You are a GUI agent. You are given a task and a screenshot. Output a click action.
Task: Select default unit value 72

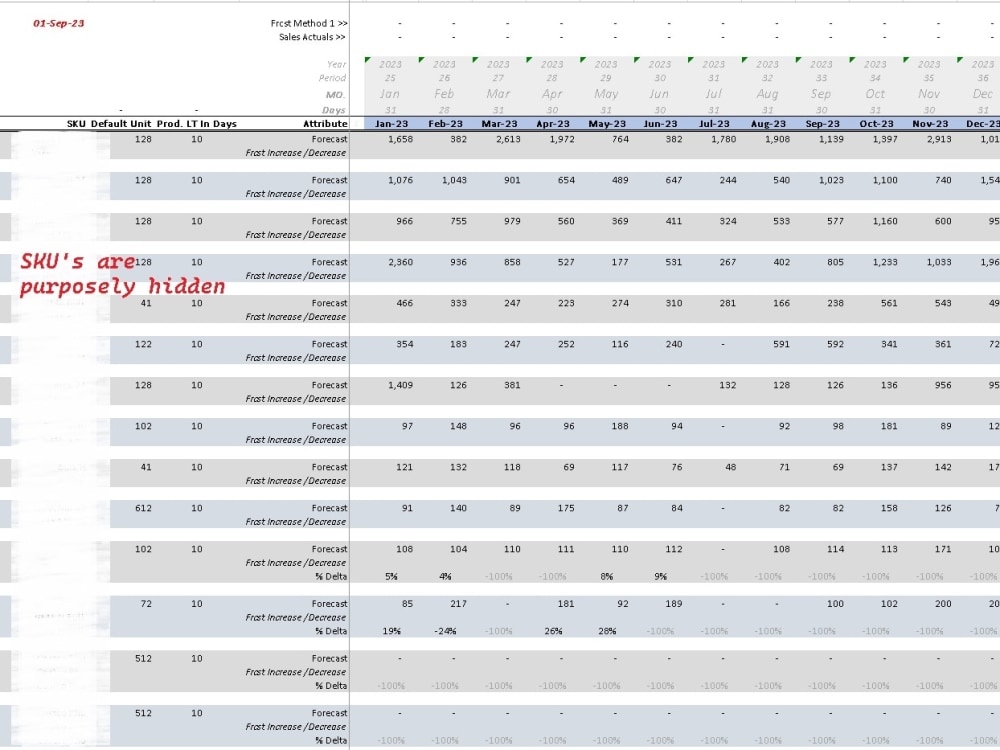(x=146, y=603)
